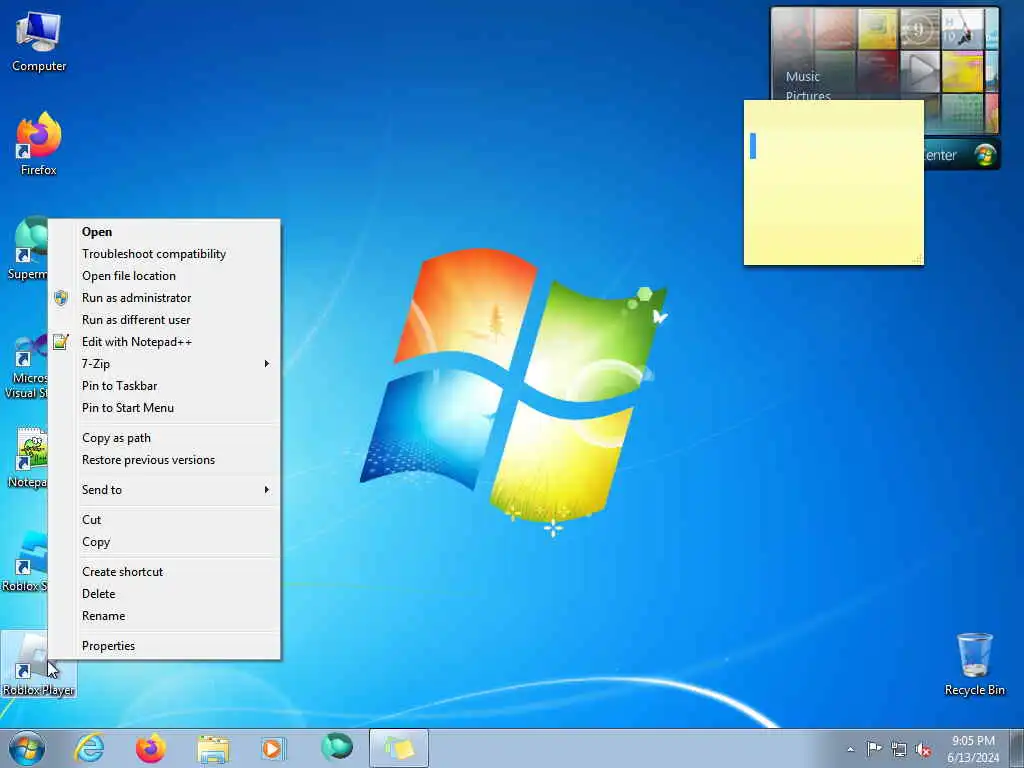Image resolution: width=1024 pixels, height=768 pixels.
Task: Switch to Sticky Notes taskbar button
Action: 399,748
